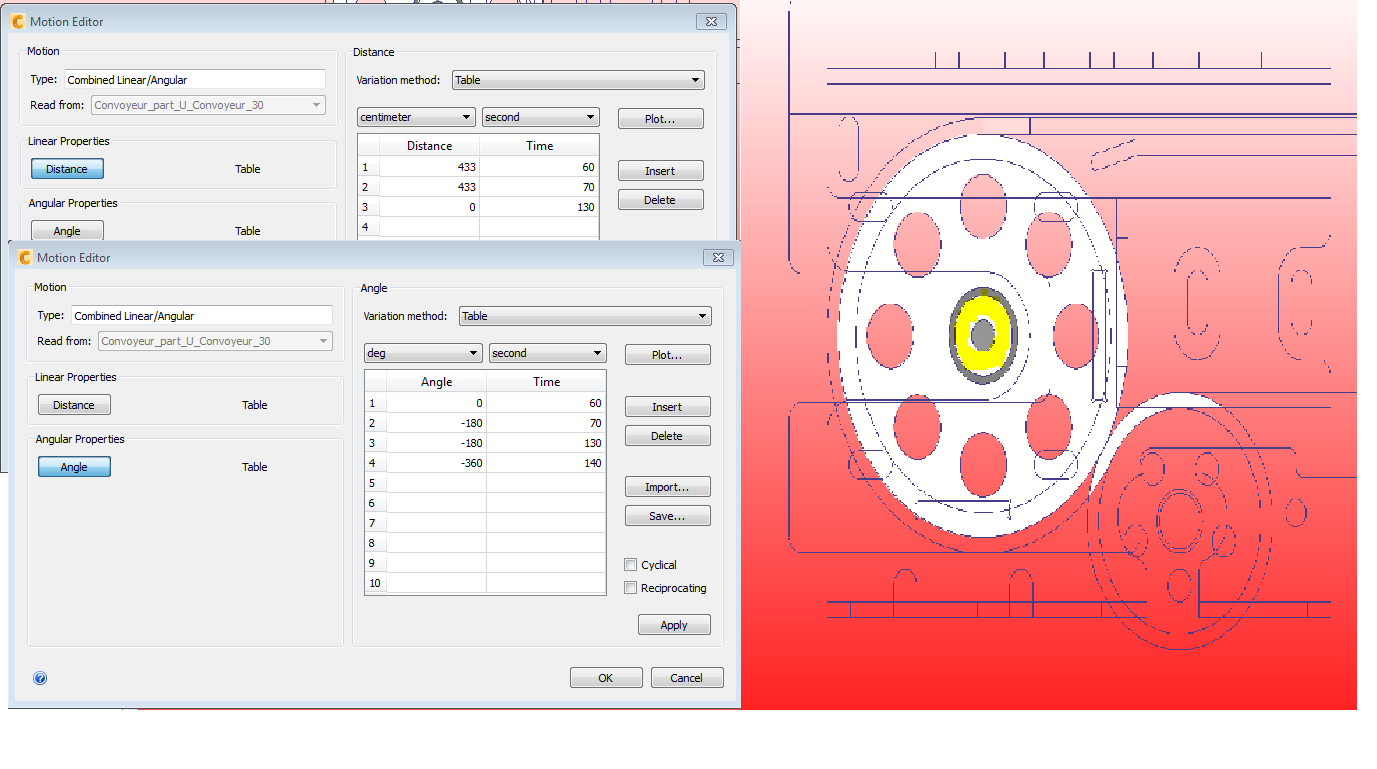The image size is (1377, 769).
Task: Click Save to export the angle table
Action: (x=667, y=515)
